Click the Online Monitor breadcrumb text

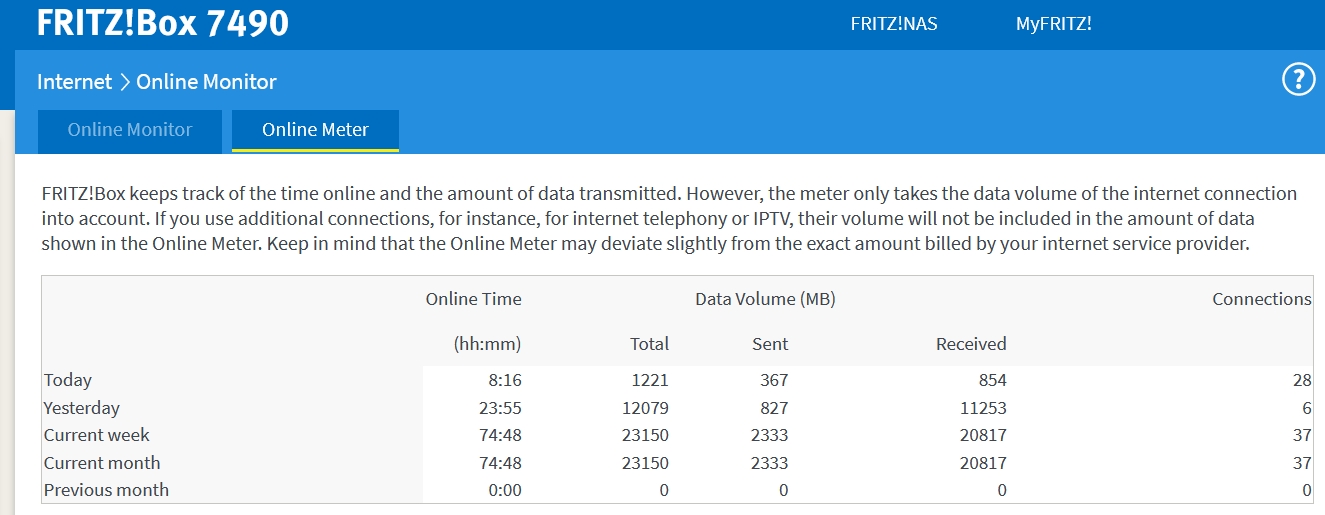pyautogui.click(x=206, y=82)
